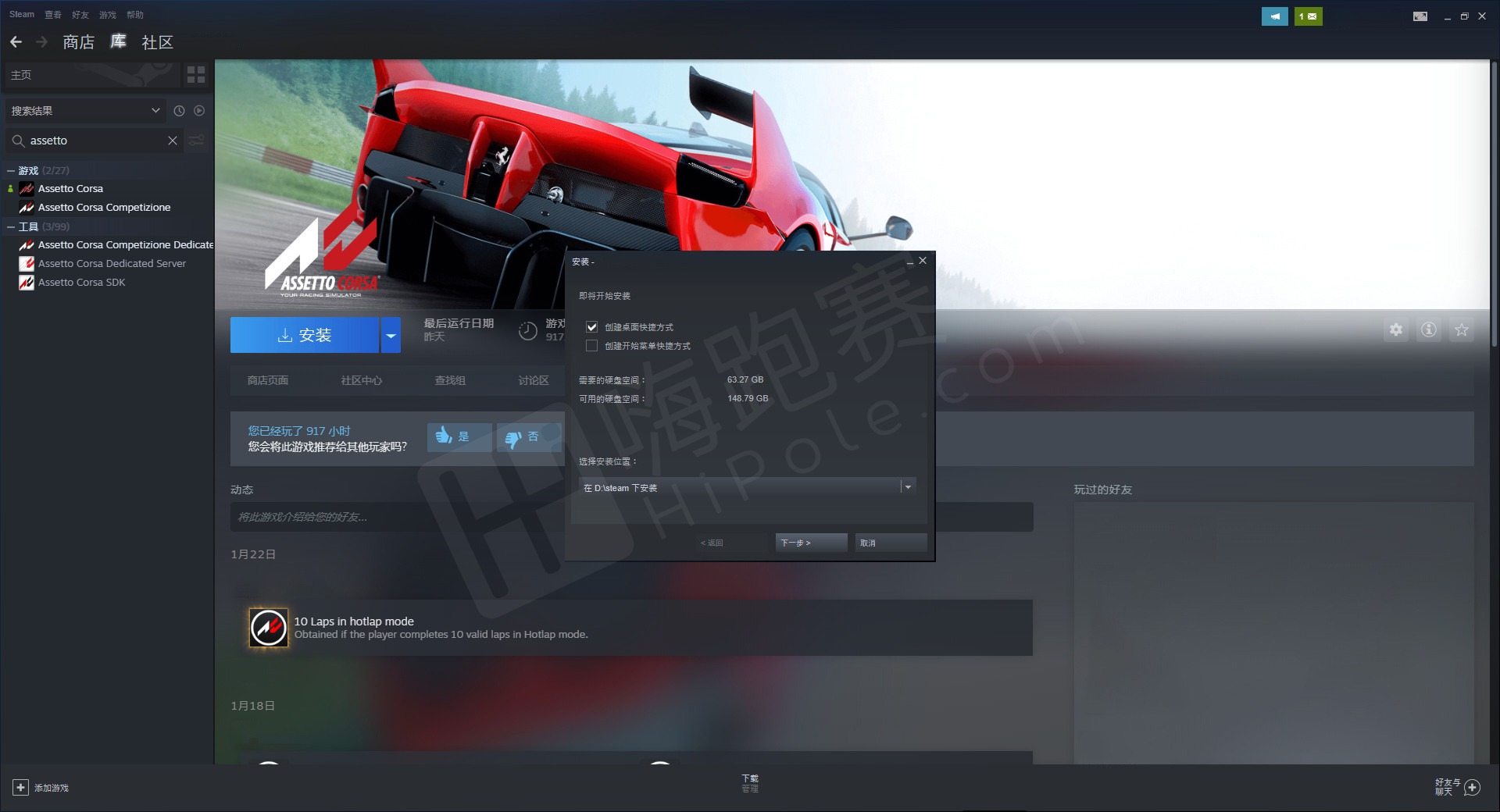Viewport: 1500px width, 812px height.
Task: Clear the assetto search text
Action: [173, 141]
